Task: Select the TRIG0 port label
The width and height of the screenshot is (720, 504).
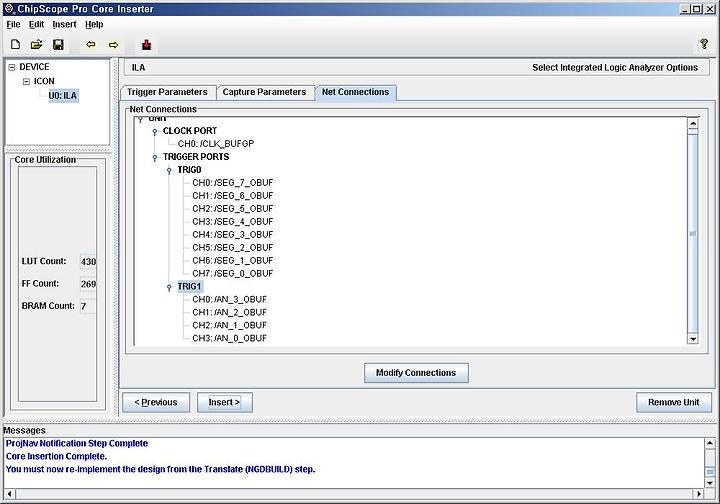Action: [x=189, y=170]
